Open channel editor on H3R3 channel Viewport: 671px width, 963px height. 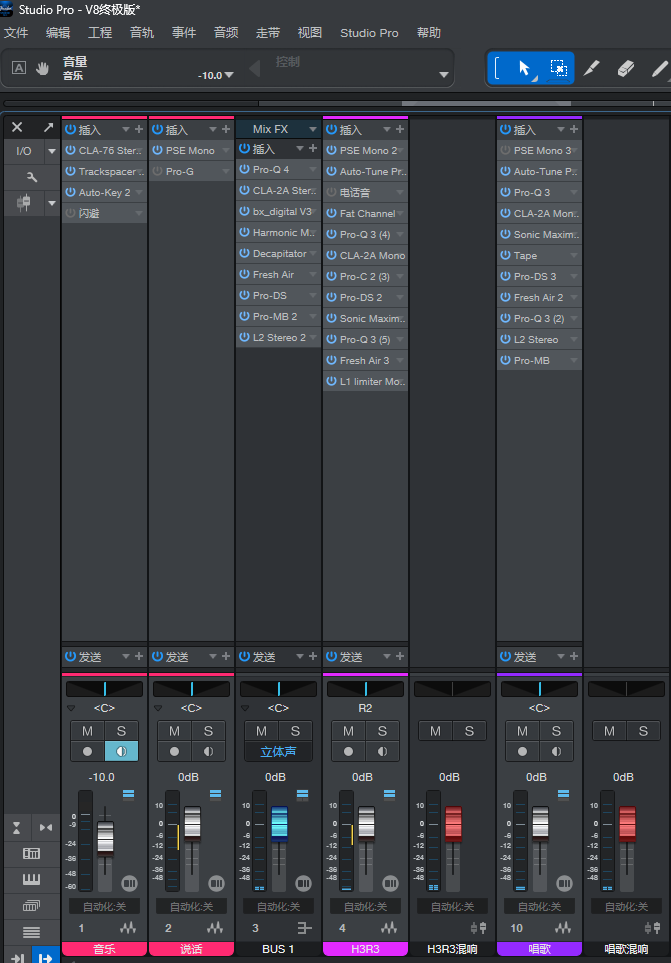coord(390,883)
